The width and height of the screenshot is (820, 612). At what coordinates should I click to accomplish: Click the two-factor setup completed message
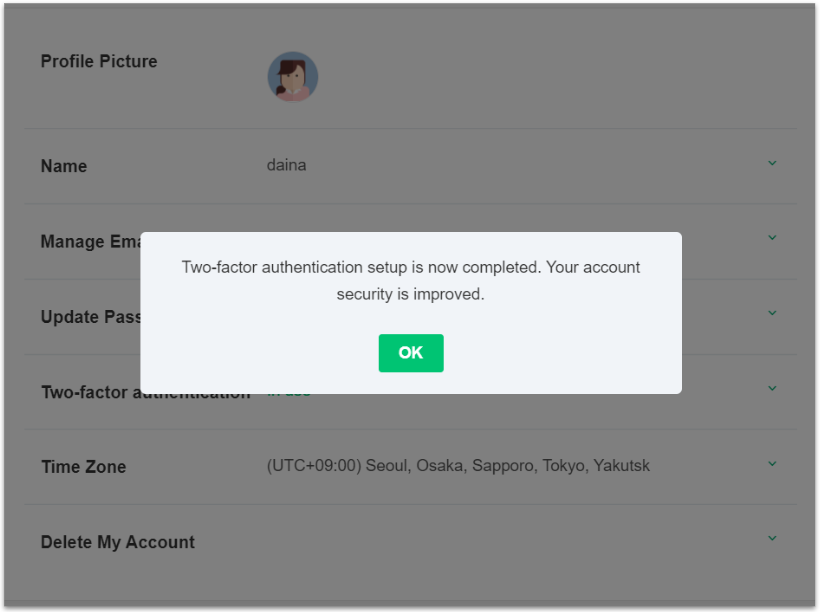tap(410, 268)
